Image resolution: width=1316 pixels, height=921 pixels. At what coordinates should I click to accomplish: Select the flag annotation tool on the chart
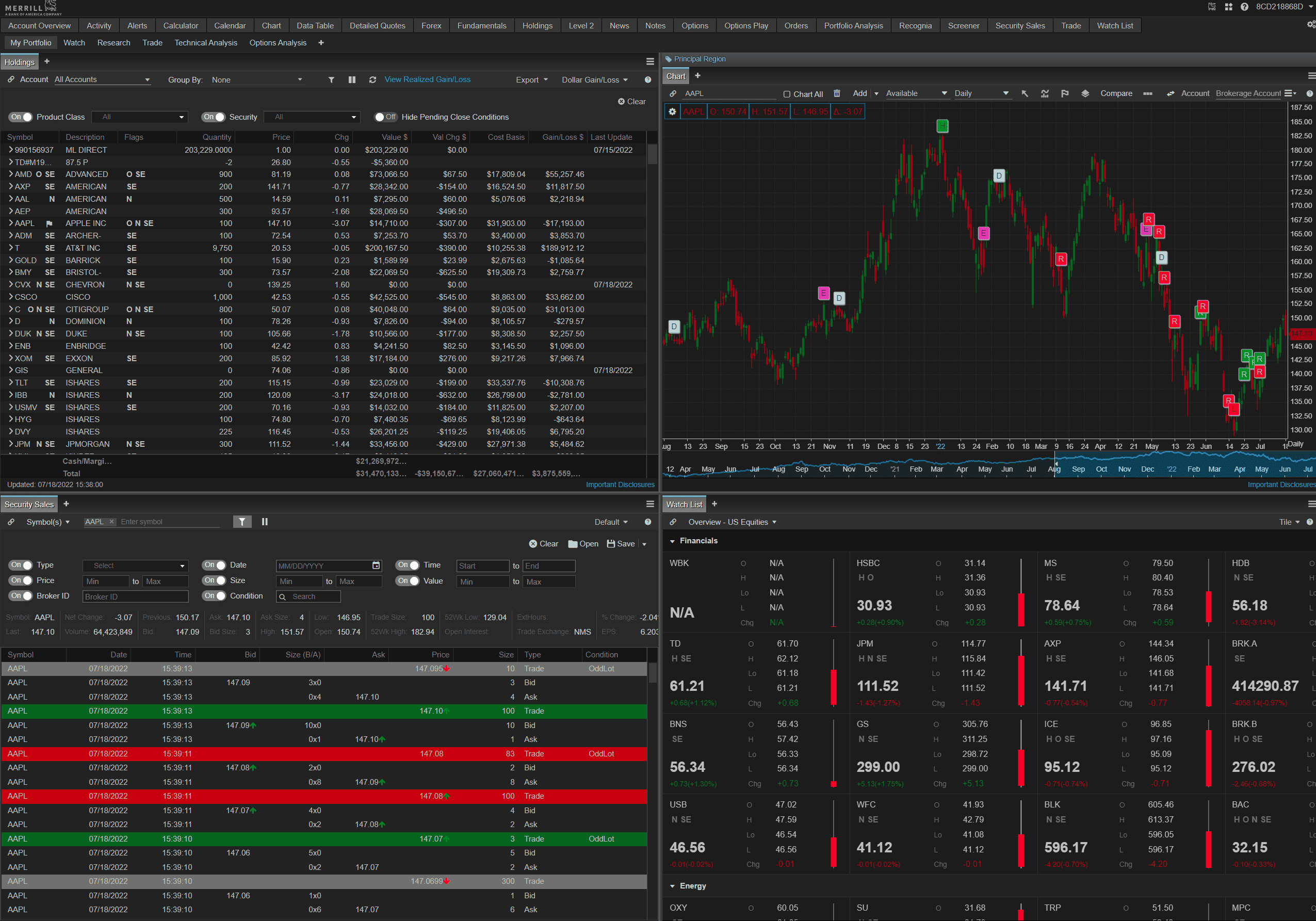[1065, 93]
